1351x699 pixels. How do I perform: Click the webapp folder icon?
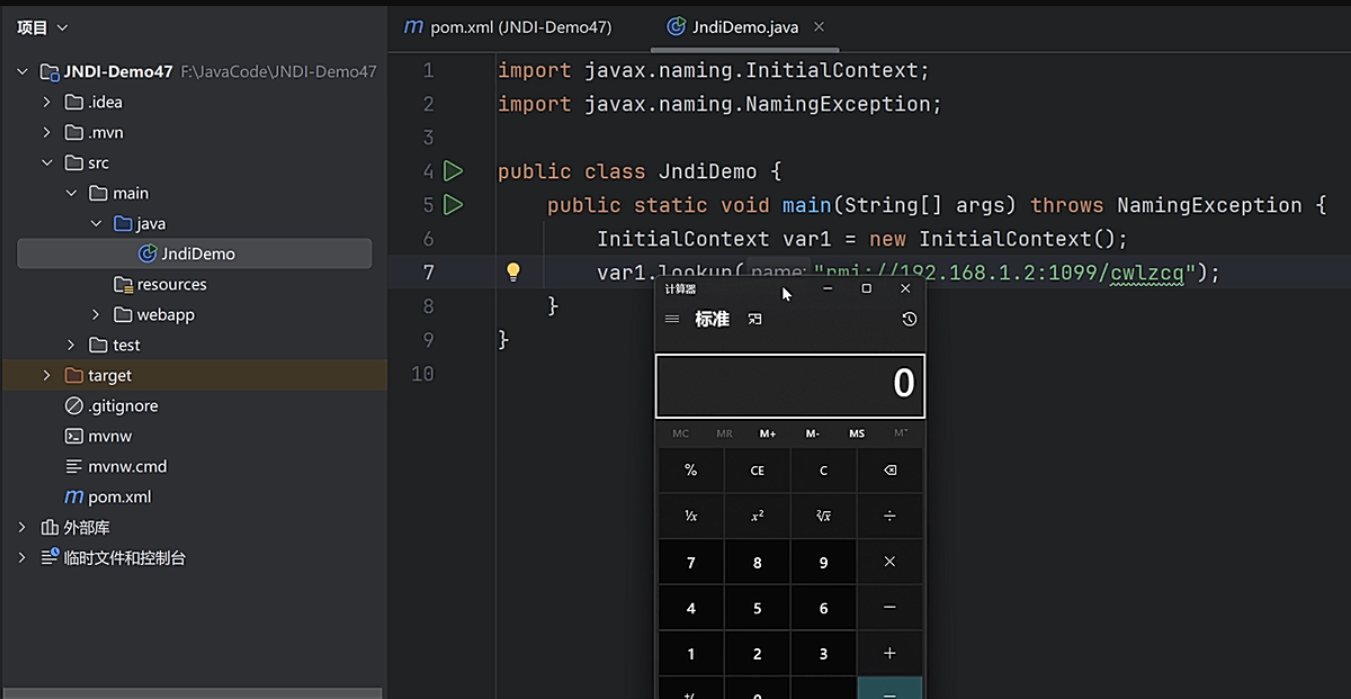coord(123,314)
